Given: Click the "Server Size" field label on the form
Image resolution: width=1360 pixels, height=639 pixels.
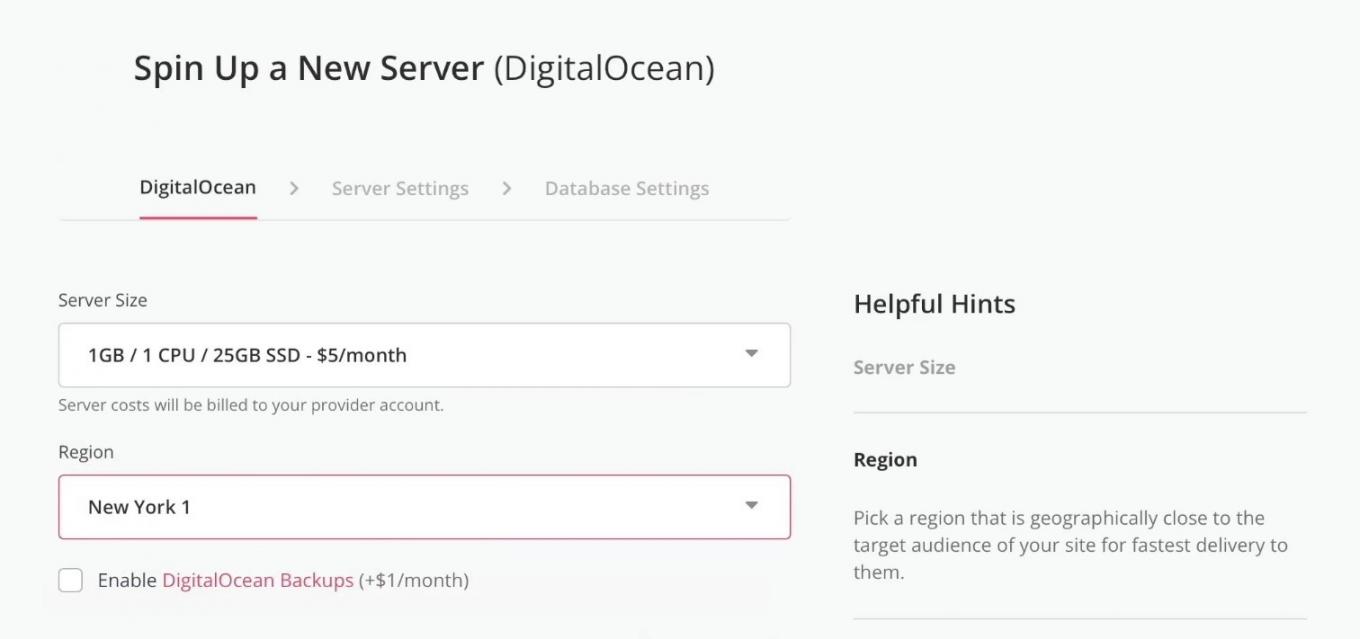Looking at the screenshot, I should pyautogui.click(x=103, y=300).
